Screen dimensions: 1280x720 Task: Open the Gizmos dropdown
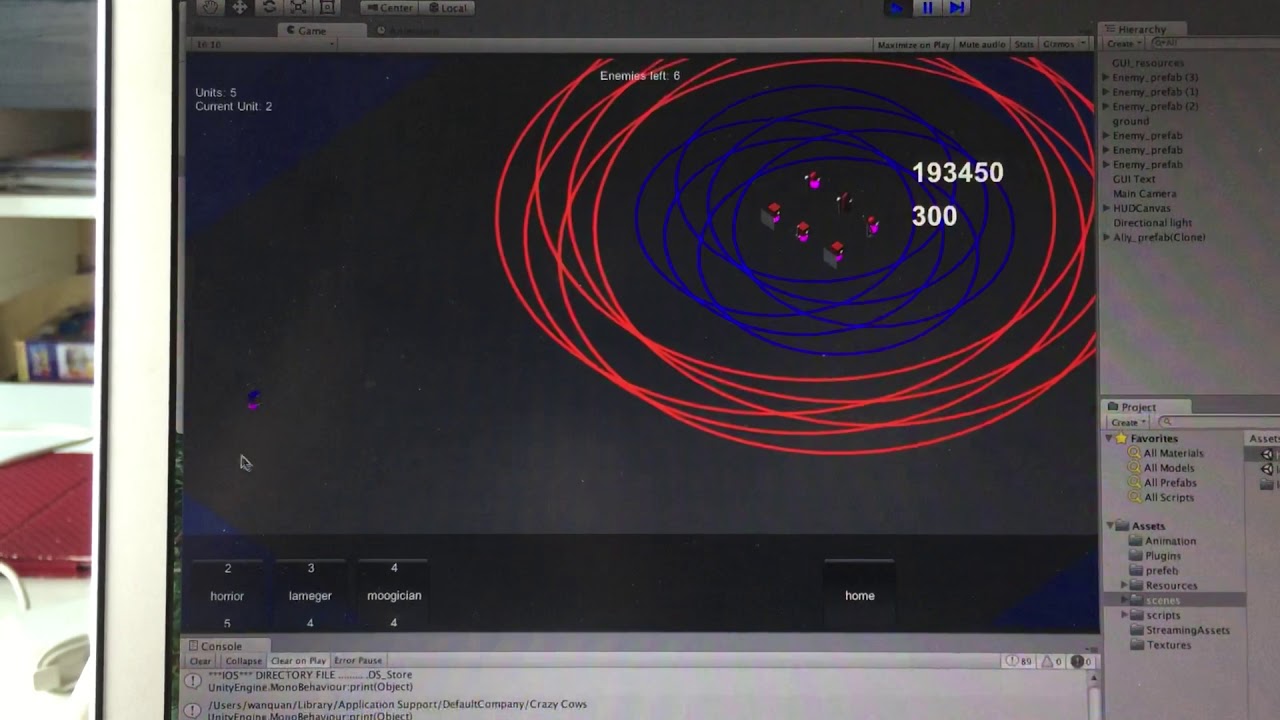(x=1064, y=45)
